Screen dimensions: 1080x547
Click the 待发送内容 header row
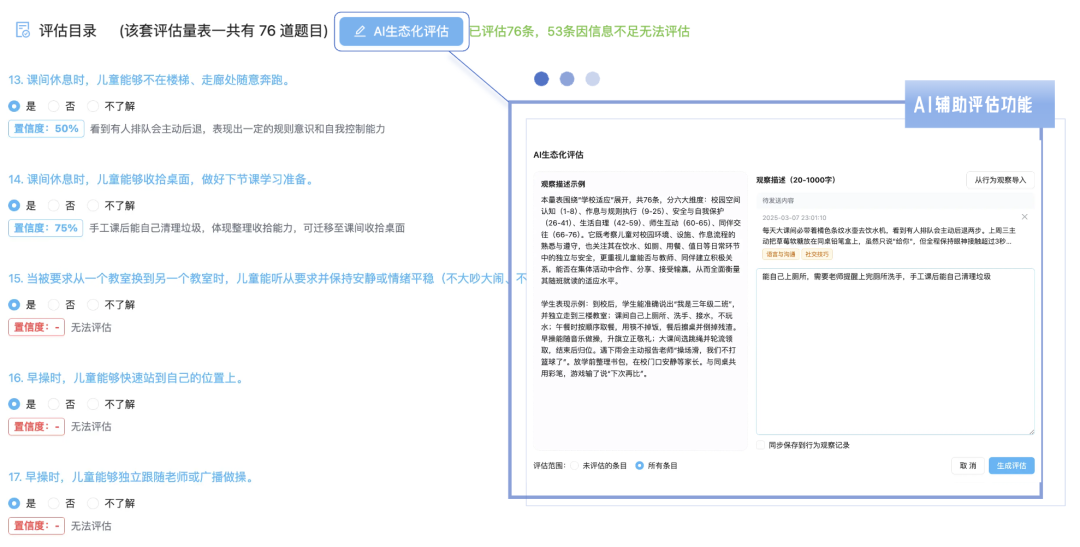pos(895,200)
